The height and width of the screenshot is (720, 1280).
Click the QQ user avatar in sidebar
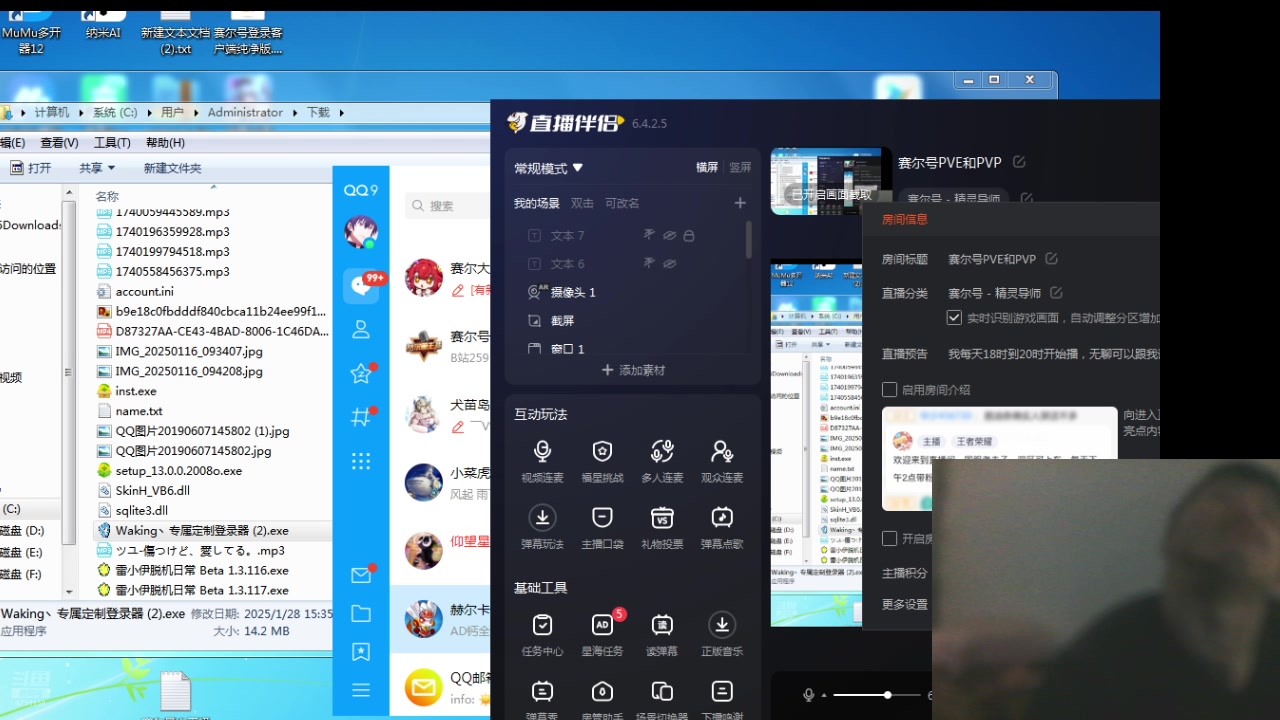[x=361, y=232]
